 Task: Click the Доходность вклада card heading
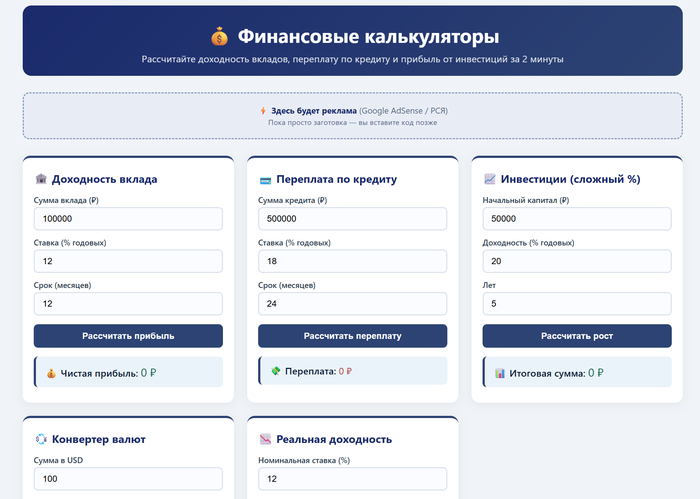[x=104, y=179]
